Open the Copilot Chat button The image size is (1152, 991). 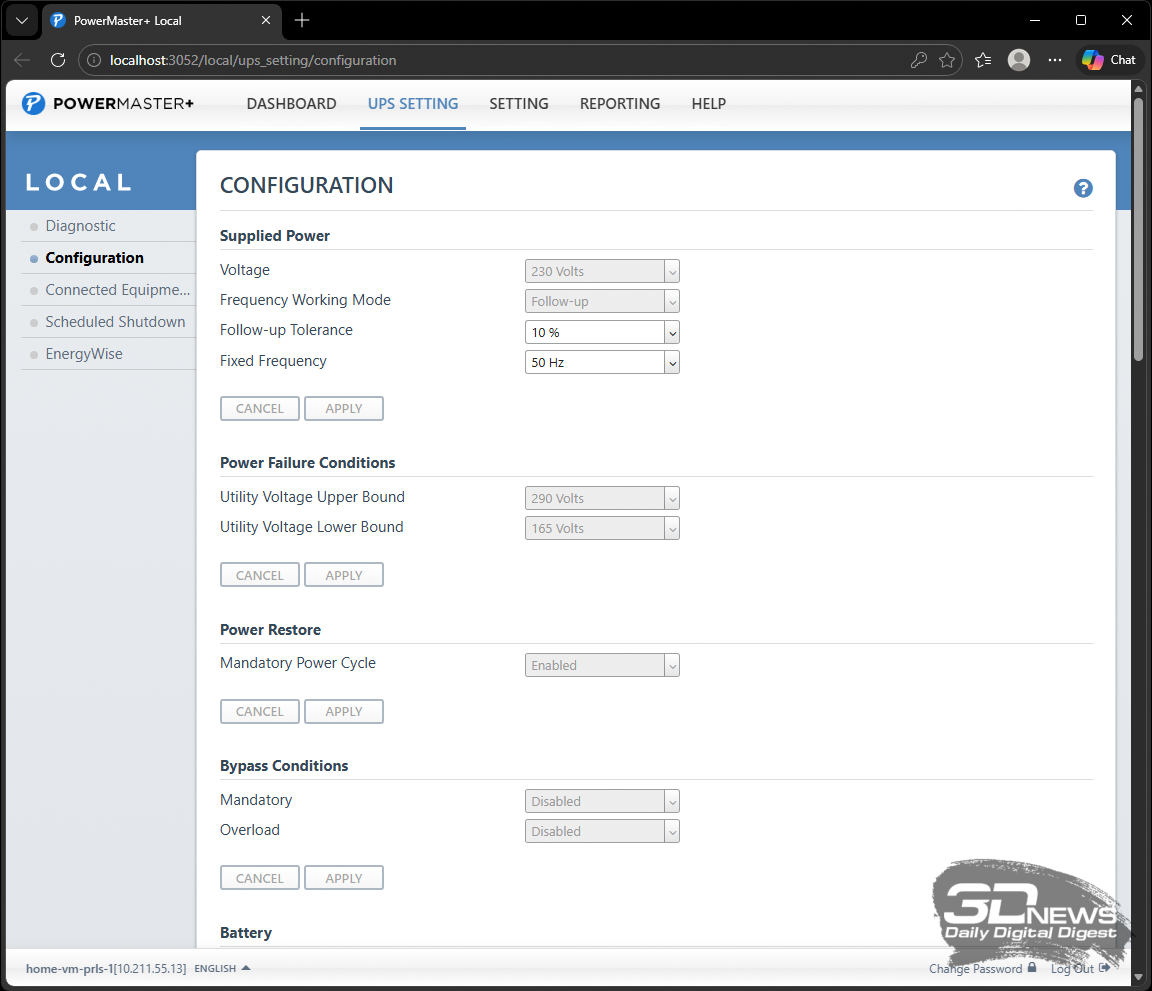point(1109,60)
